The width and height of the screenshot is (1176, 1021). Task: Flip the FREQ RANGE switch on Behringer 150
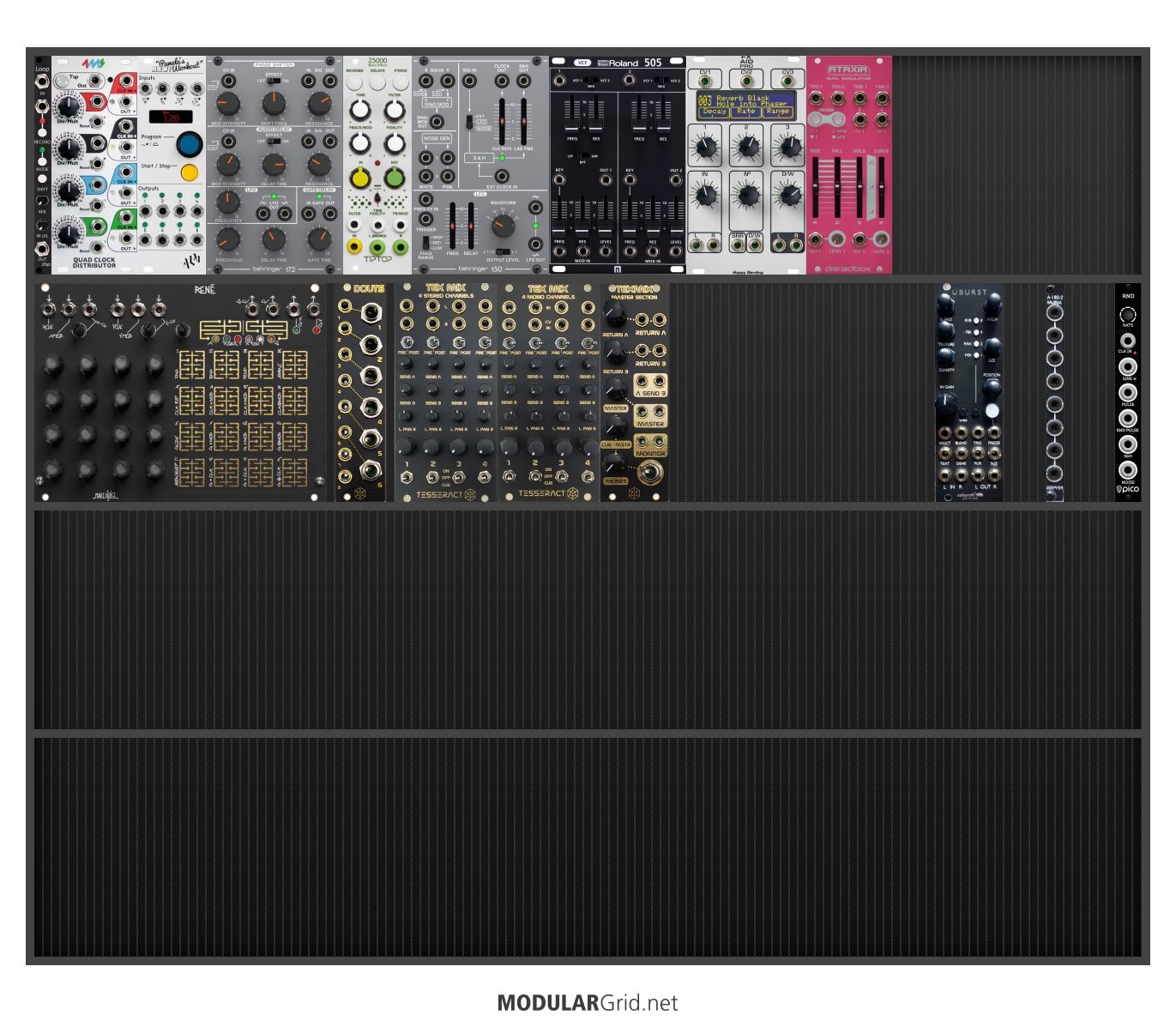(x=425, y=242)
